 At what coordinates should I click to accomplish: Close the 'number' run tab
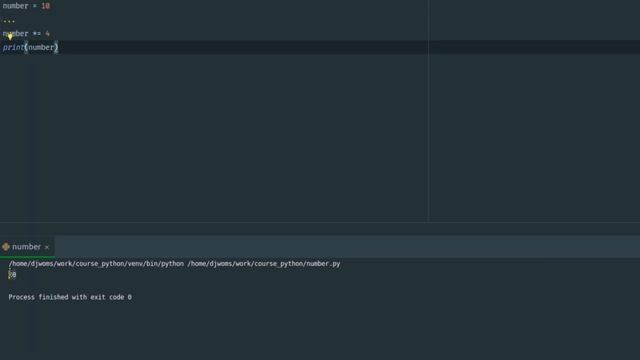[x=47, y=247]
